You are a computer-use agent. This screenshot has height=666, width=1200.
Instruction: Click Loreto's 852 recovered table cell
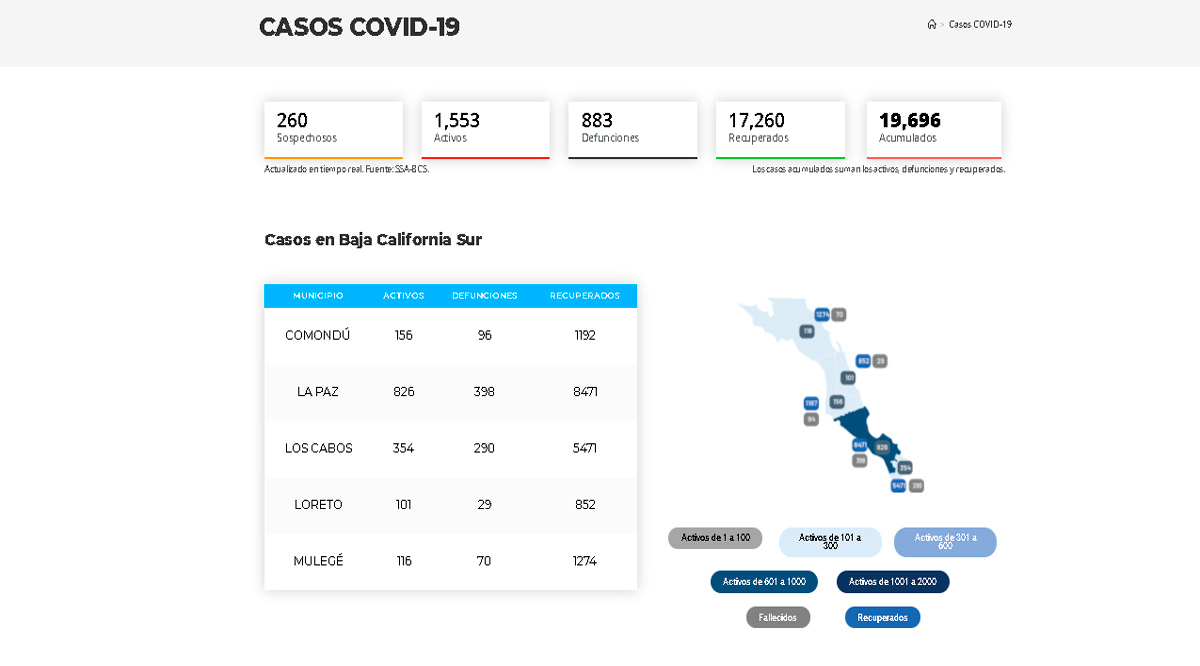click(x=585, y=504)
